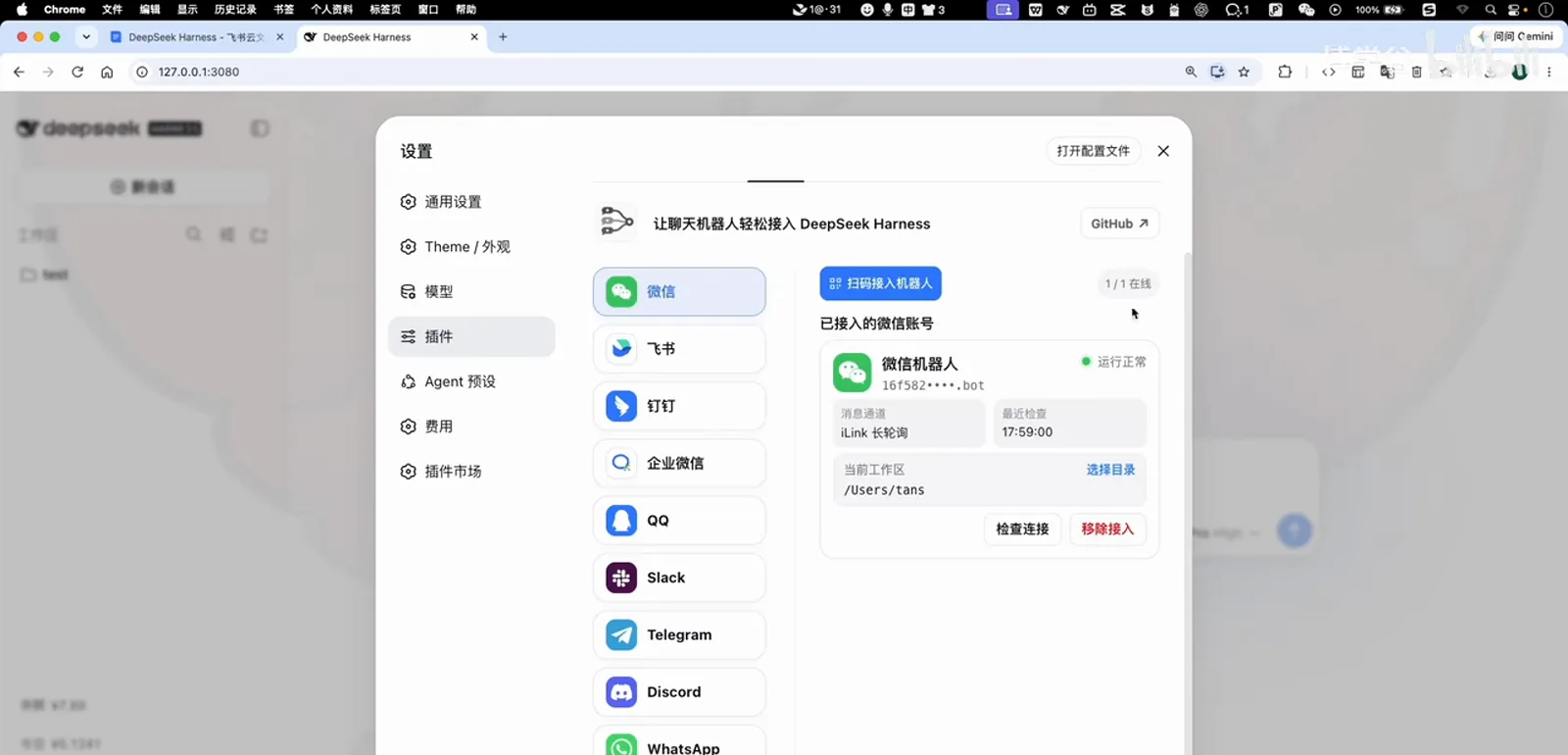Open Chrome three-dot menu

click(1549, 72)
